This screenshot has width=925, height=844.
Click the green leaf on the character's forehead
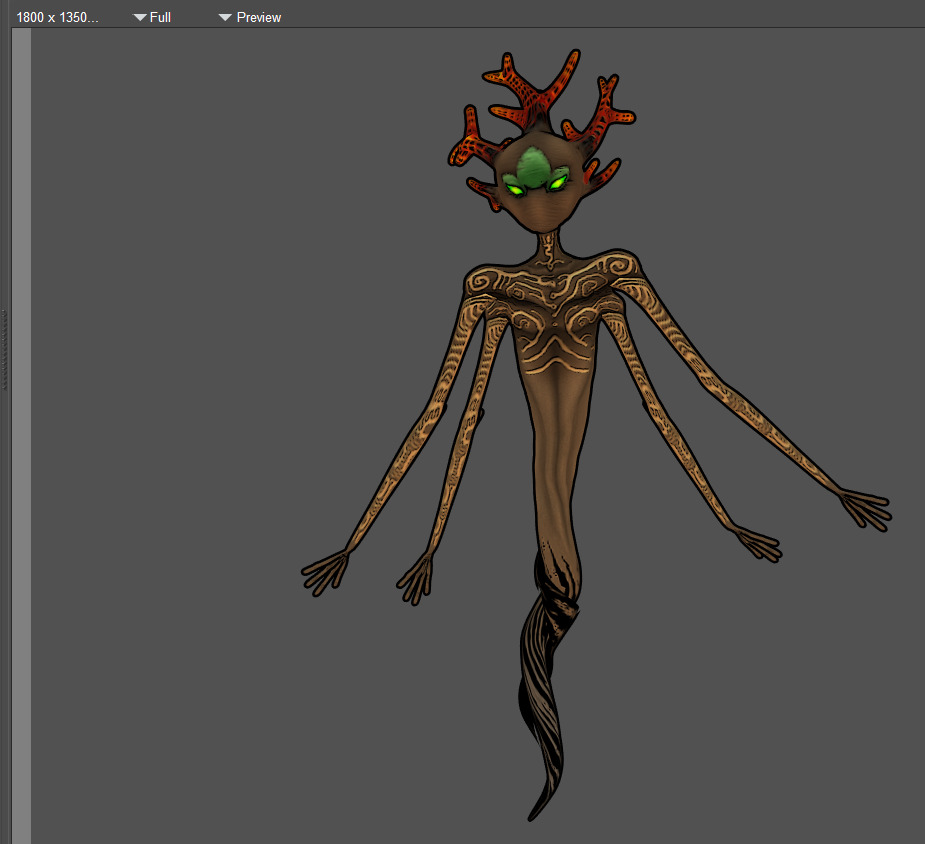tap(534, 164)
